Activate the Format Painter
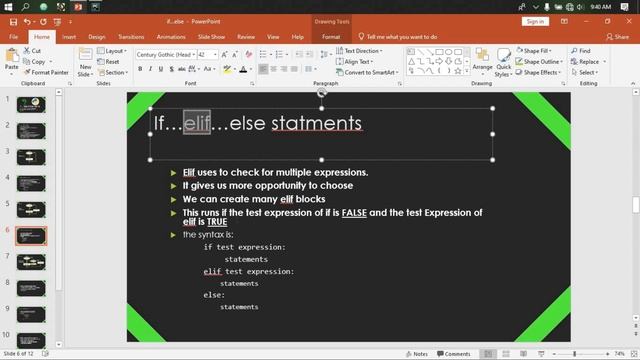Viewport: 640px width, 360px height. tap(46, 72)
